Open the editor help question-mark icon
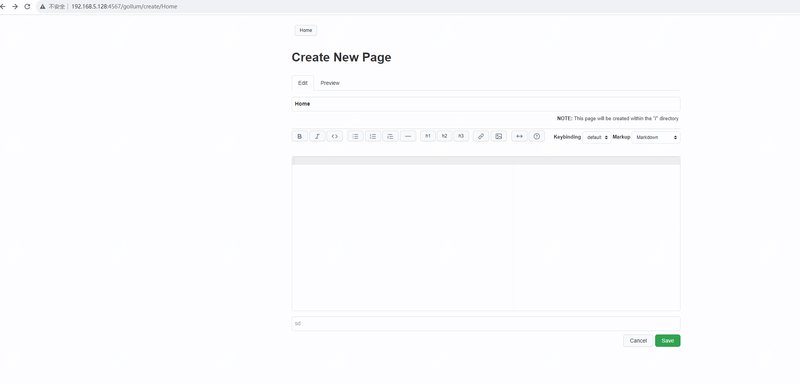This screenshot has height=384, width=800. point(536,137)
